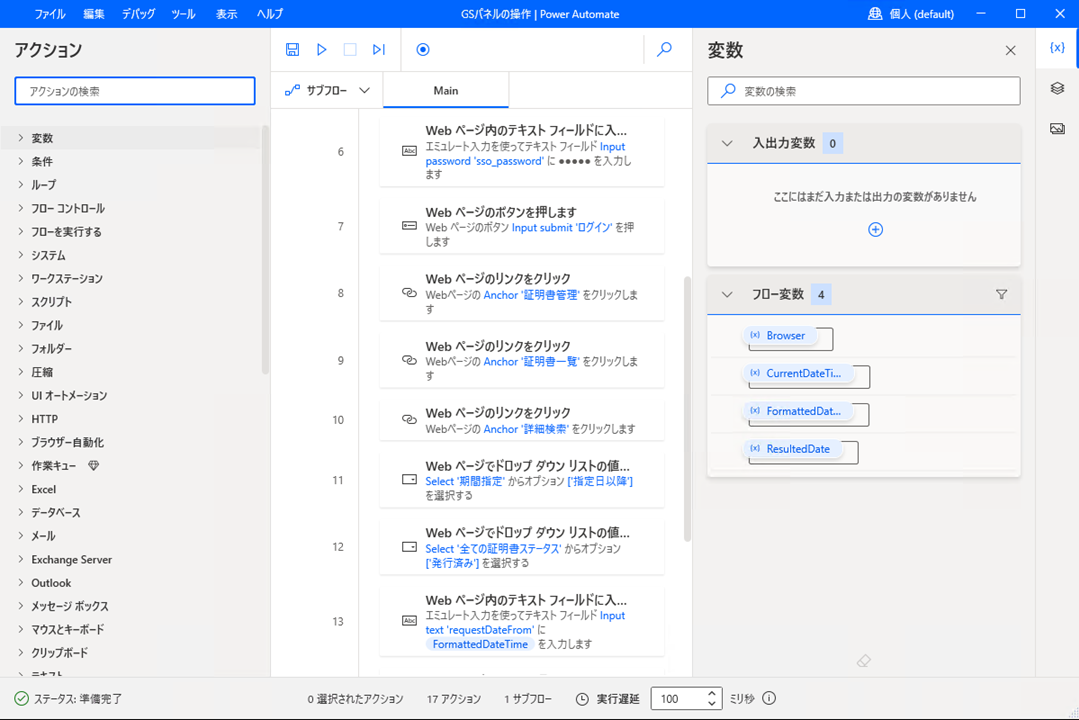Image resolution: width=1079 pixels, height=720 pixels.
Task: Add an input variable with the plus button
Action: coord(875,229)
